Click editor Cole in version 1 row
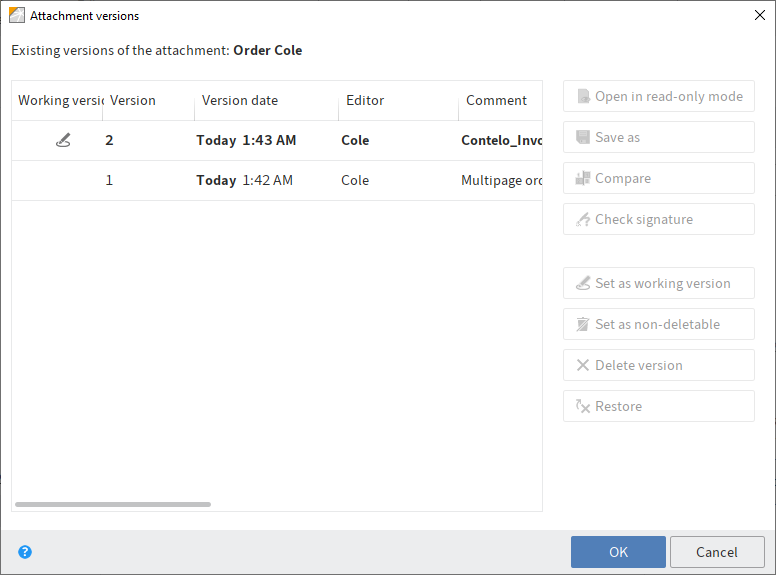 tap(355, 180)
